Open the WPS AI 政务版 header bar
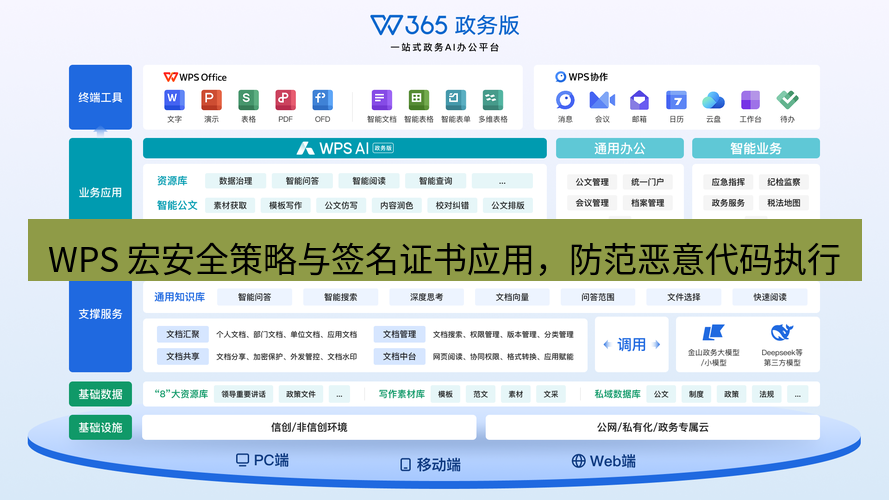The width and height of the screenshot is (889, 500). coord(345,148)
